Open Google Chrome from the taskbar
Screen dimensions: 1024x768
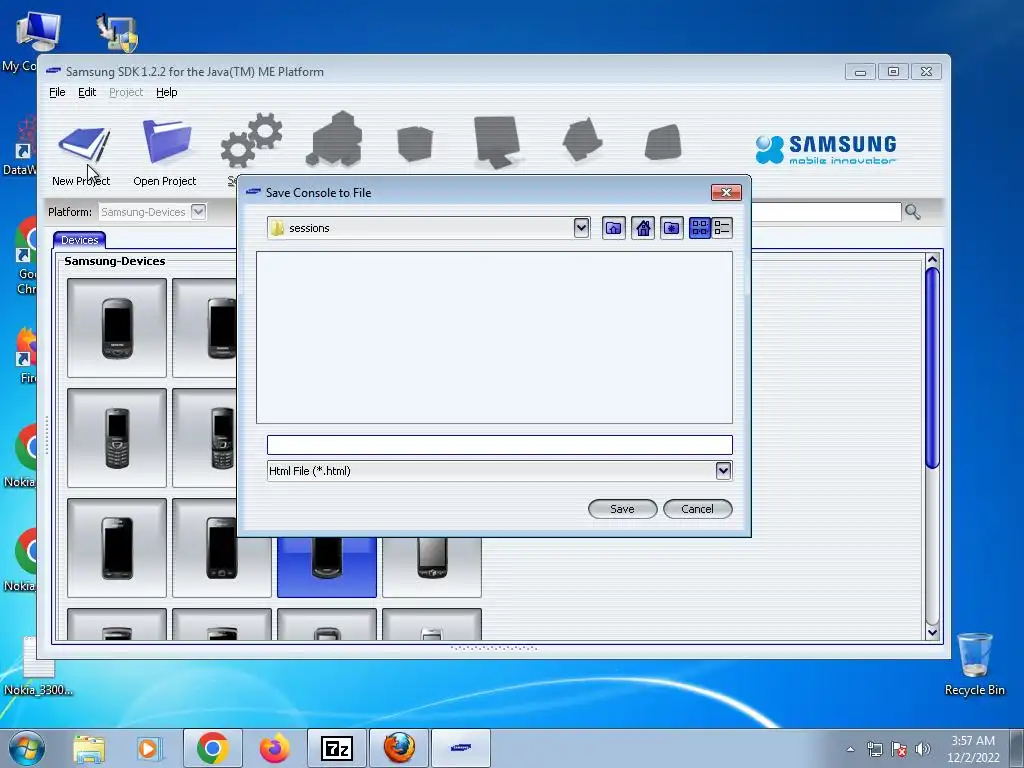pos(213,748)
